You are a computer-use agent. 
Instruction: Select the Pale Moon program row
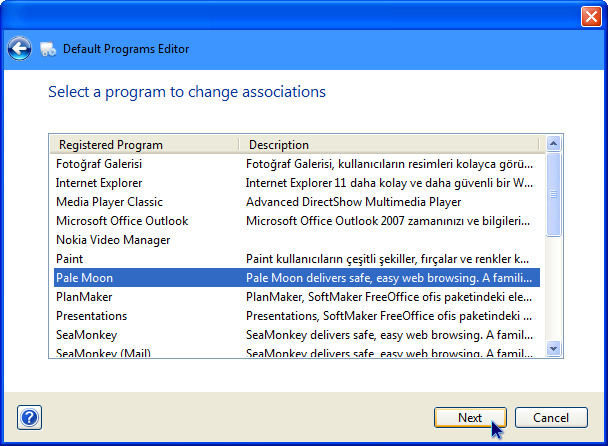pyautogui.click(x=297, y=278)
